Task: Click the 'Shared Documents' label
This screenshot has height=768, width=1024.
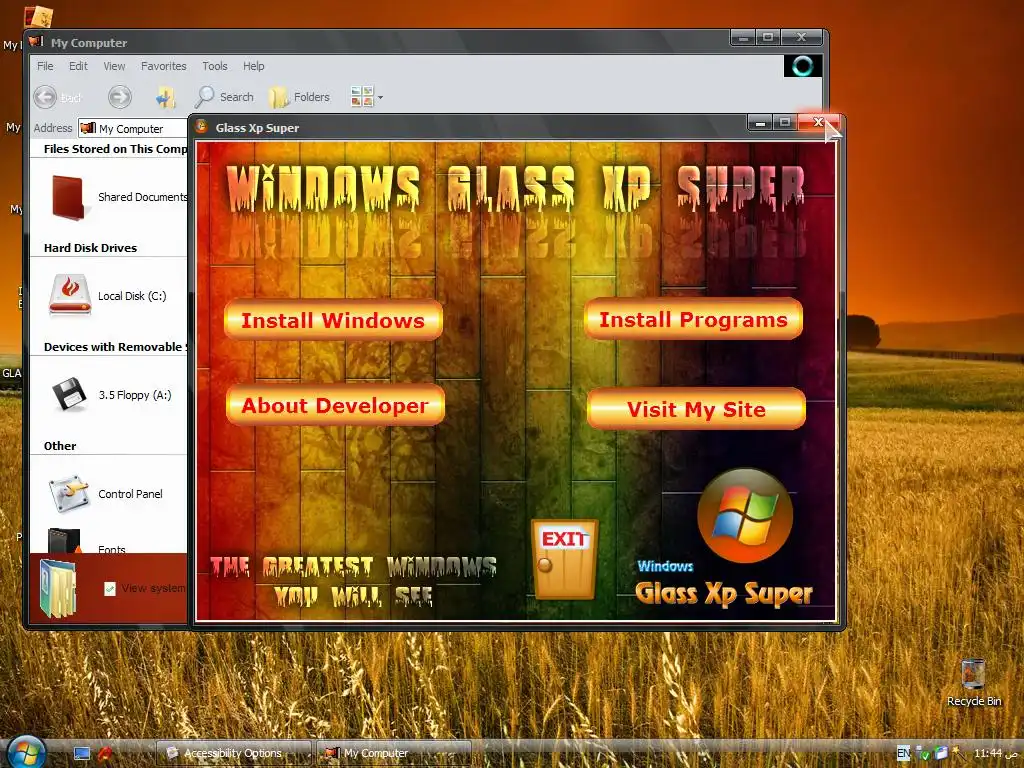Action: point(142,197)
